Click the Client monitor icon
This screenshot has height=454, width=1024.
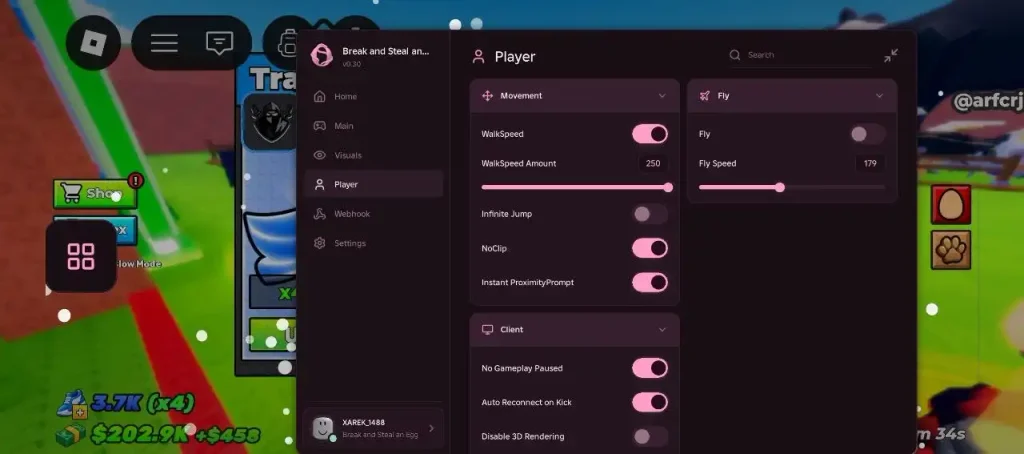point(487,330)
